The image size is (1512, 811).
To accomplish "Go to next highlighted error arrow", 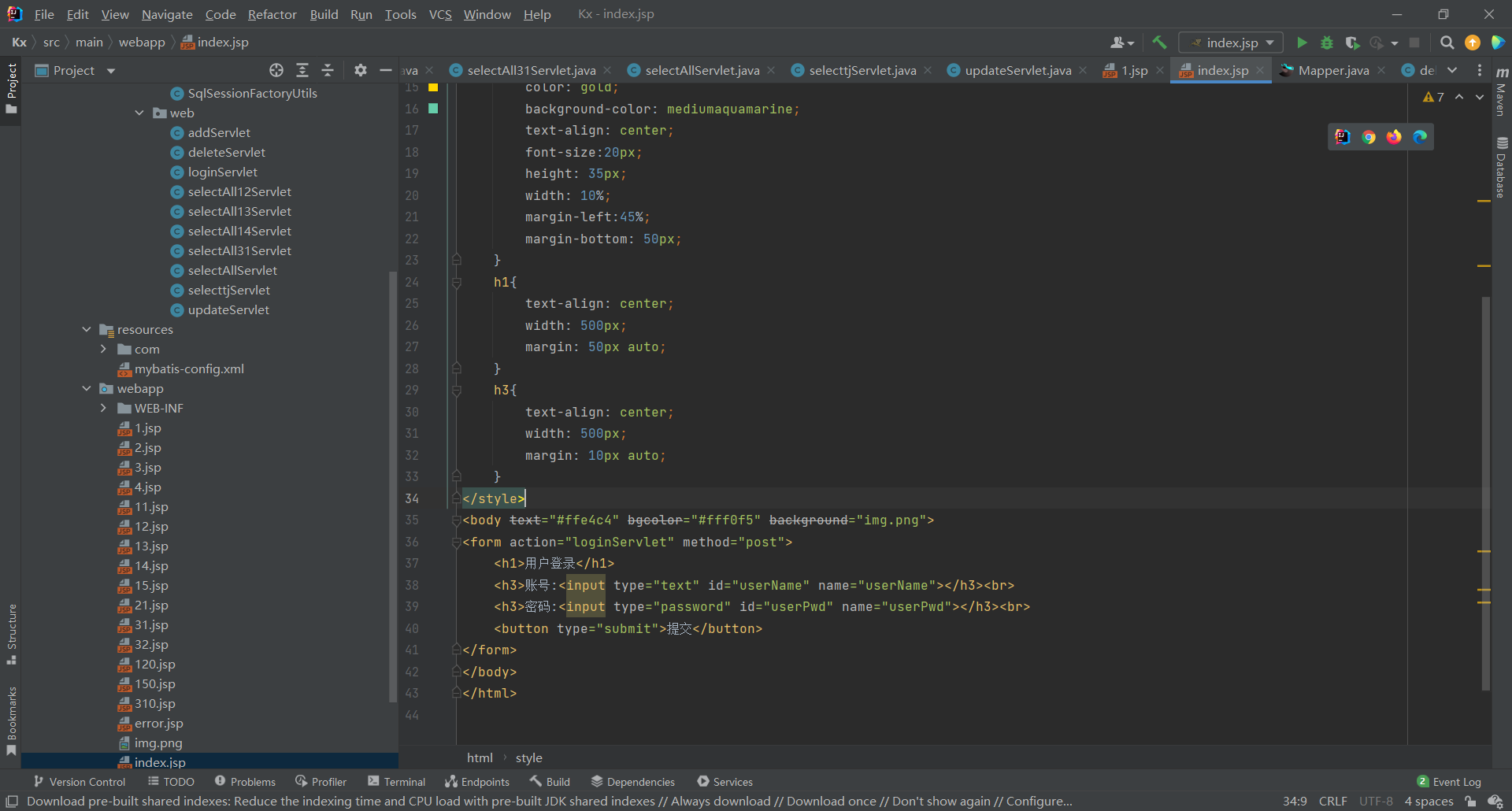I will [x=1480, y=97].
